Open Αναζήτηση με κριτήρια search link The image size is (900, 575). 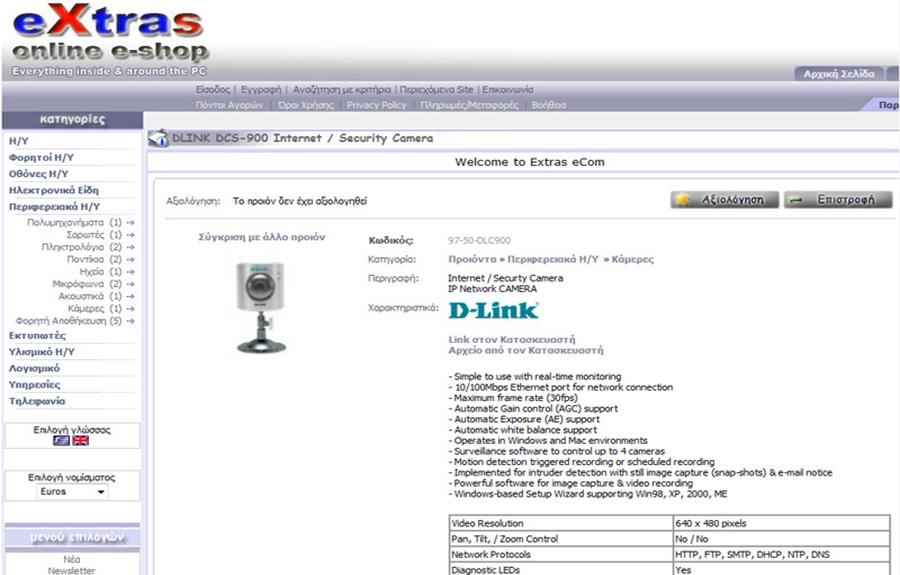[342, 90]
